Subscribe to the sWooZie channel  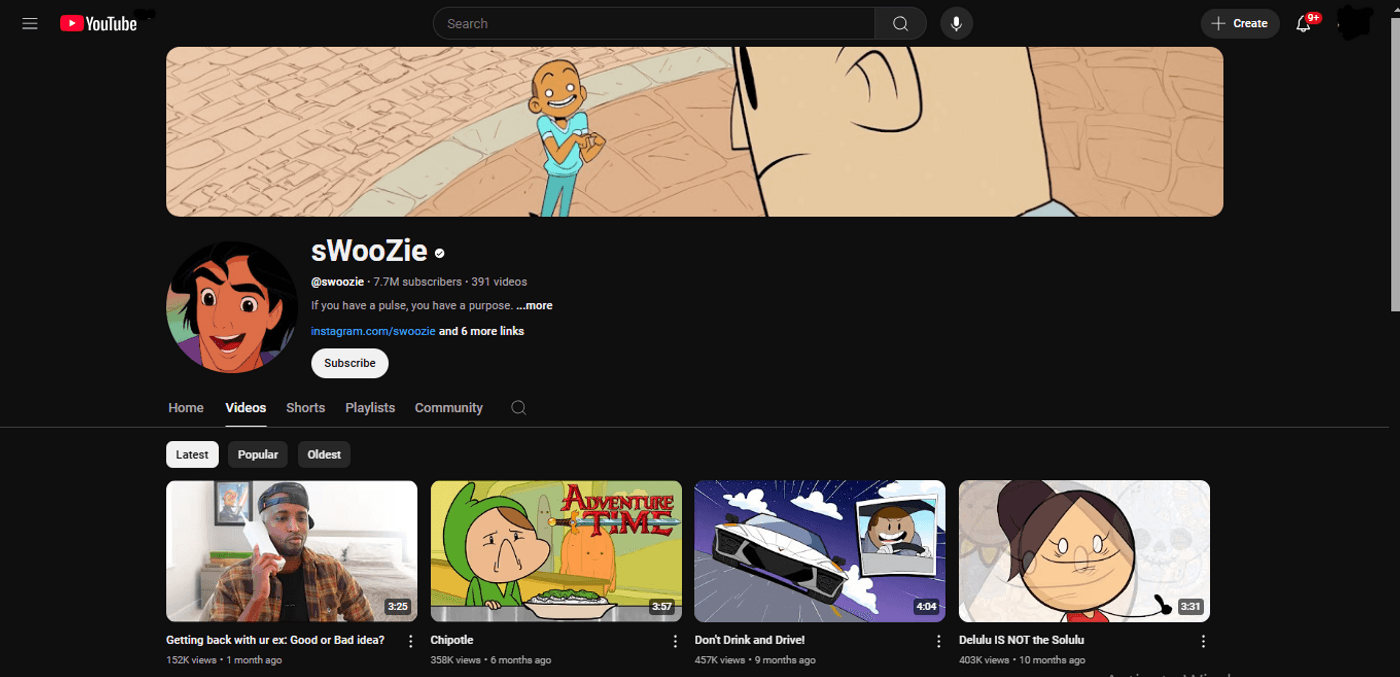[x=349, y=363]
